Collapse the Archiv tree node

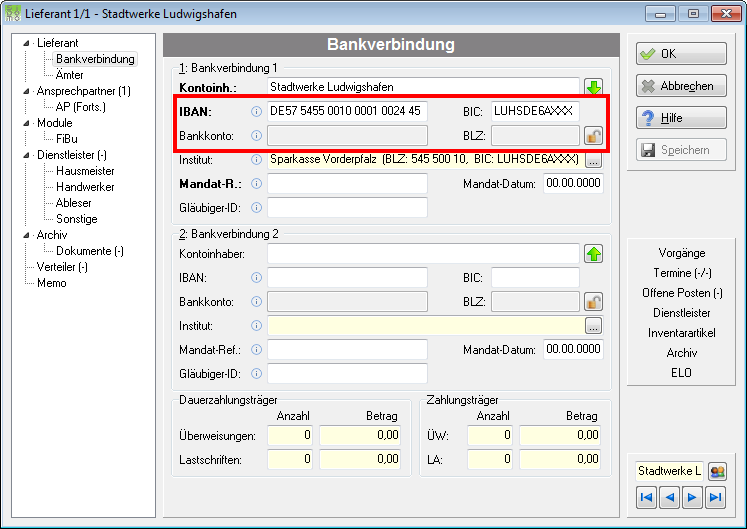point(27,235)
